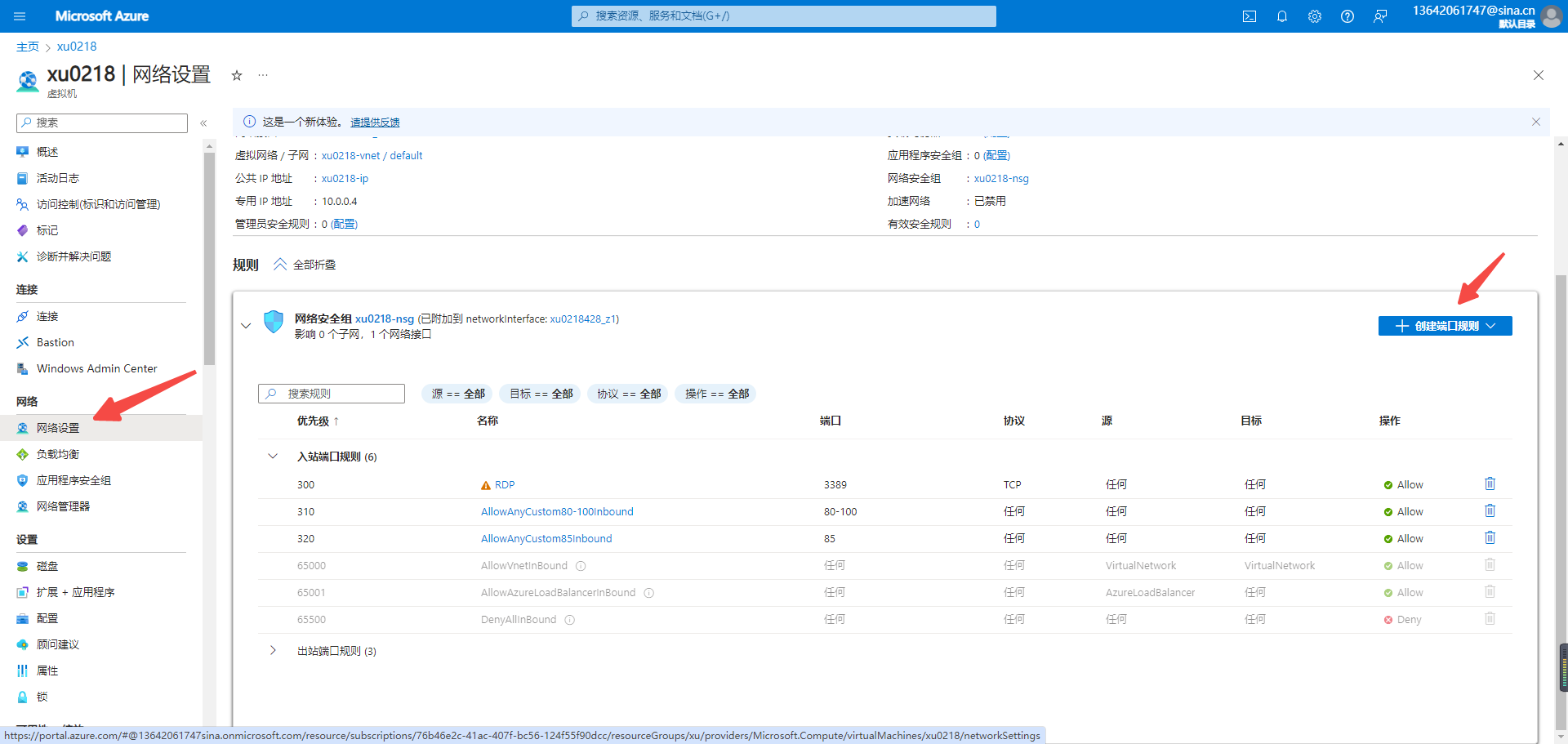Click the account avatar picture
Image resolution: width=1568 pixels, height=744 pixels.
(x=1551, y=16)
